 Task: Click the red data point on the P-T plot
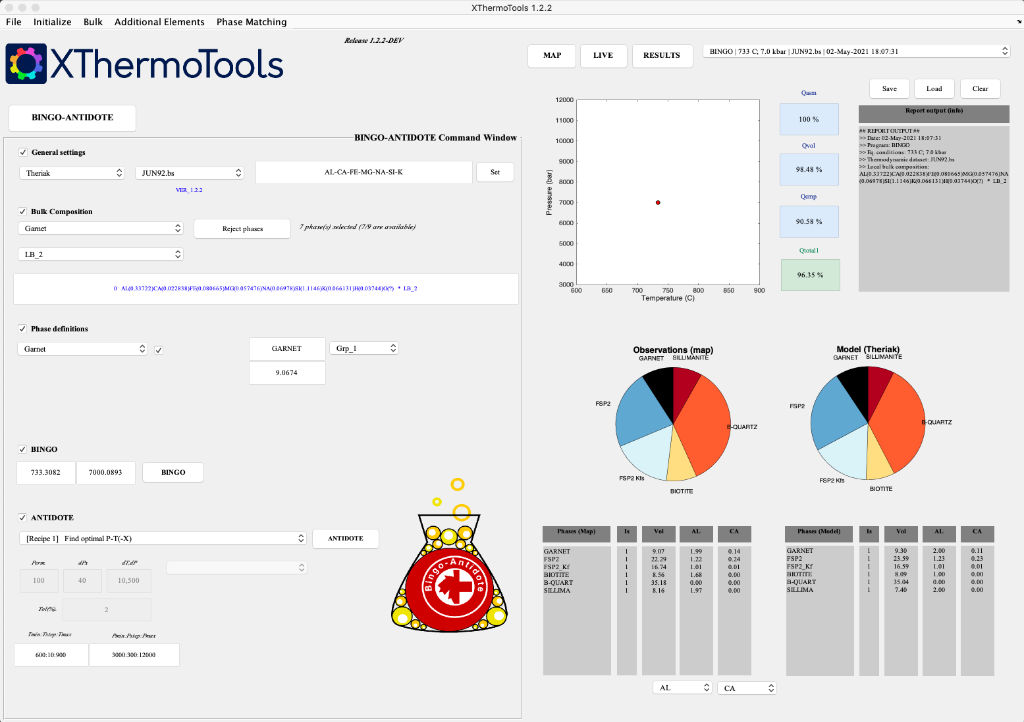point(658,202)
